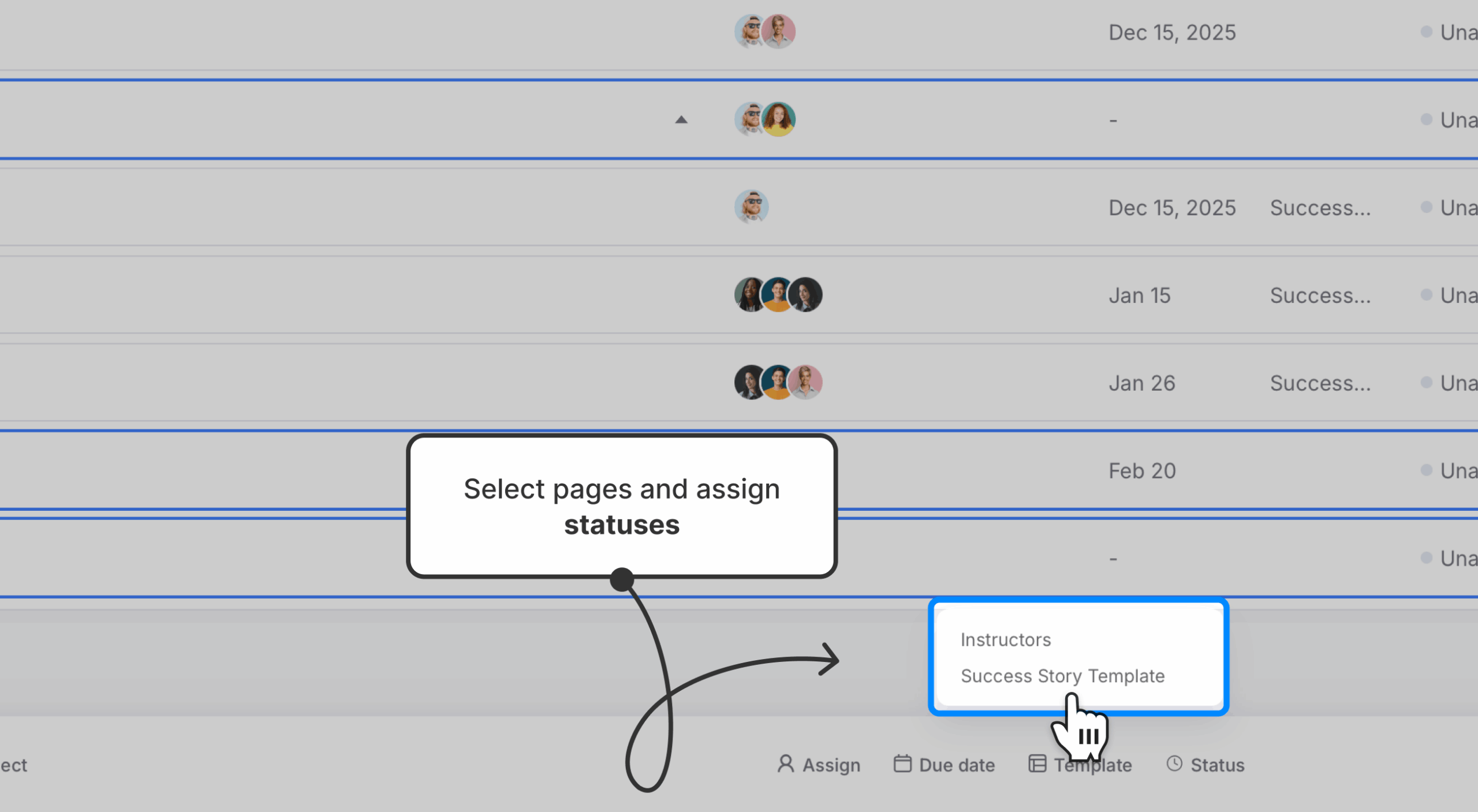Viewport: 1478px width, 812px height.
Task: Click the Template layout icon
Action: click(x=1037, y=764)
